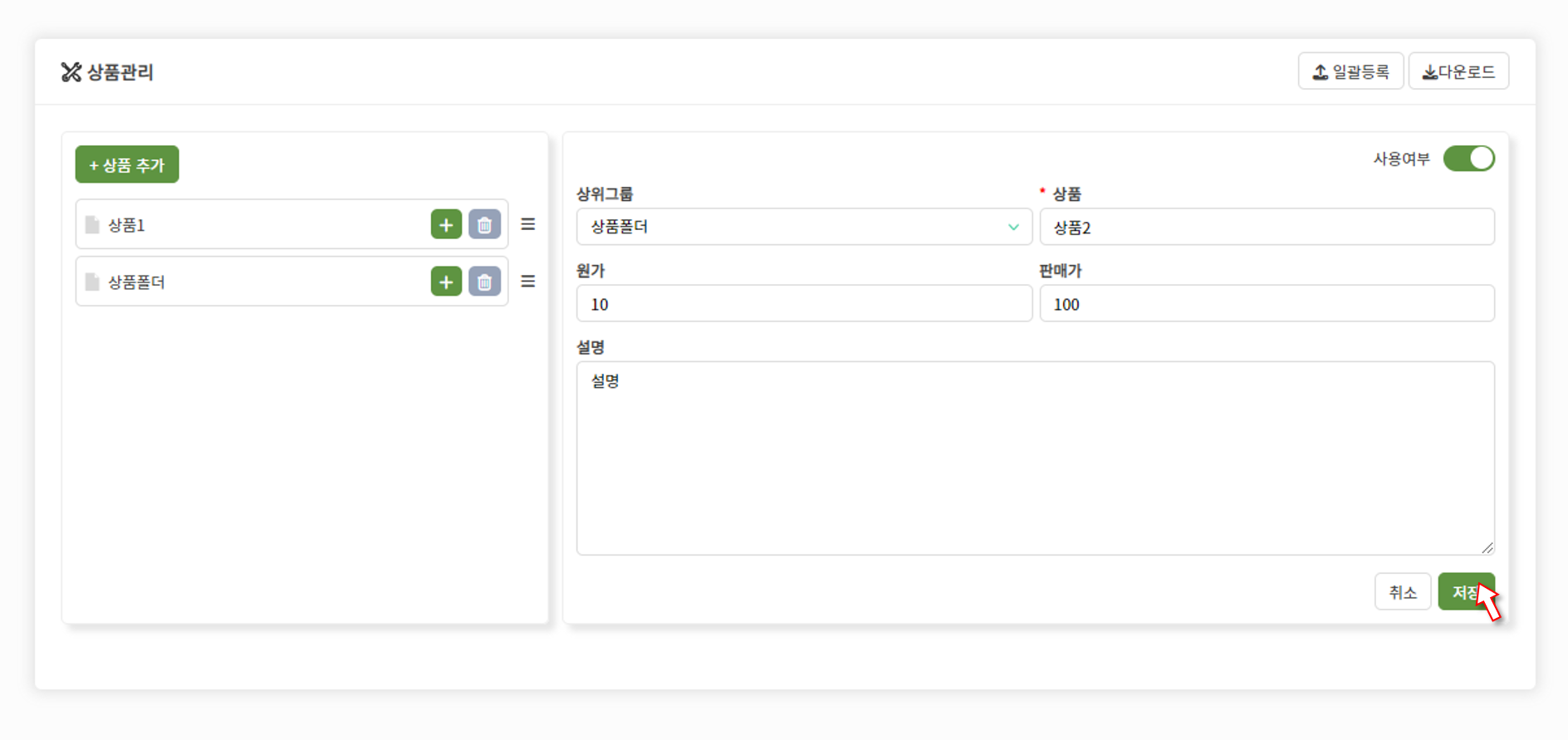Click the 다운로드 button
This screenshot has width=1568, height=740.
(1458, 71)
